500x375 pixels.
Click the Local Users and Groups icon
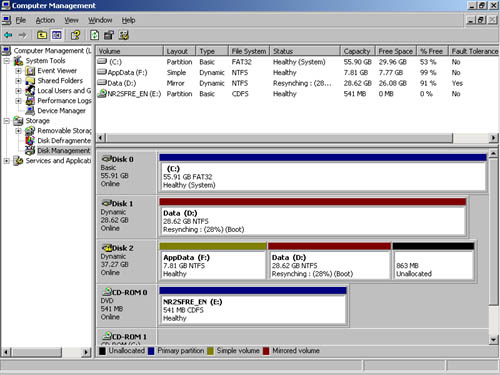(30, 91)
